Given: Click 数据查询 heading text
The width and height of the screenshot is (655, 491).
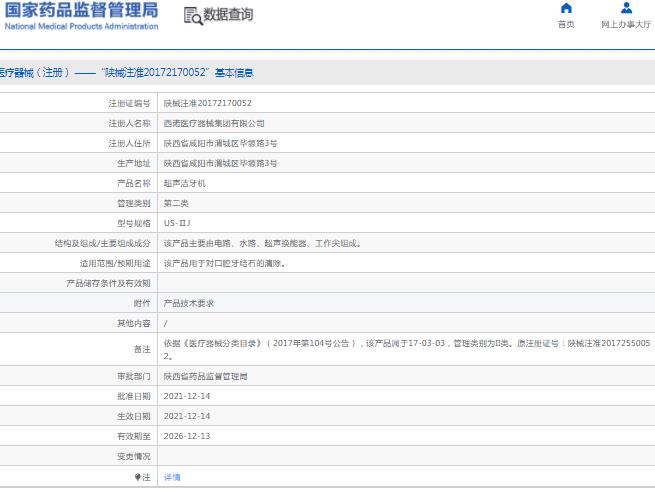Looking at the screenshot, I should (228, 14).
